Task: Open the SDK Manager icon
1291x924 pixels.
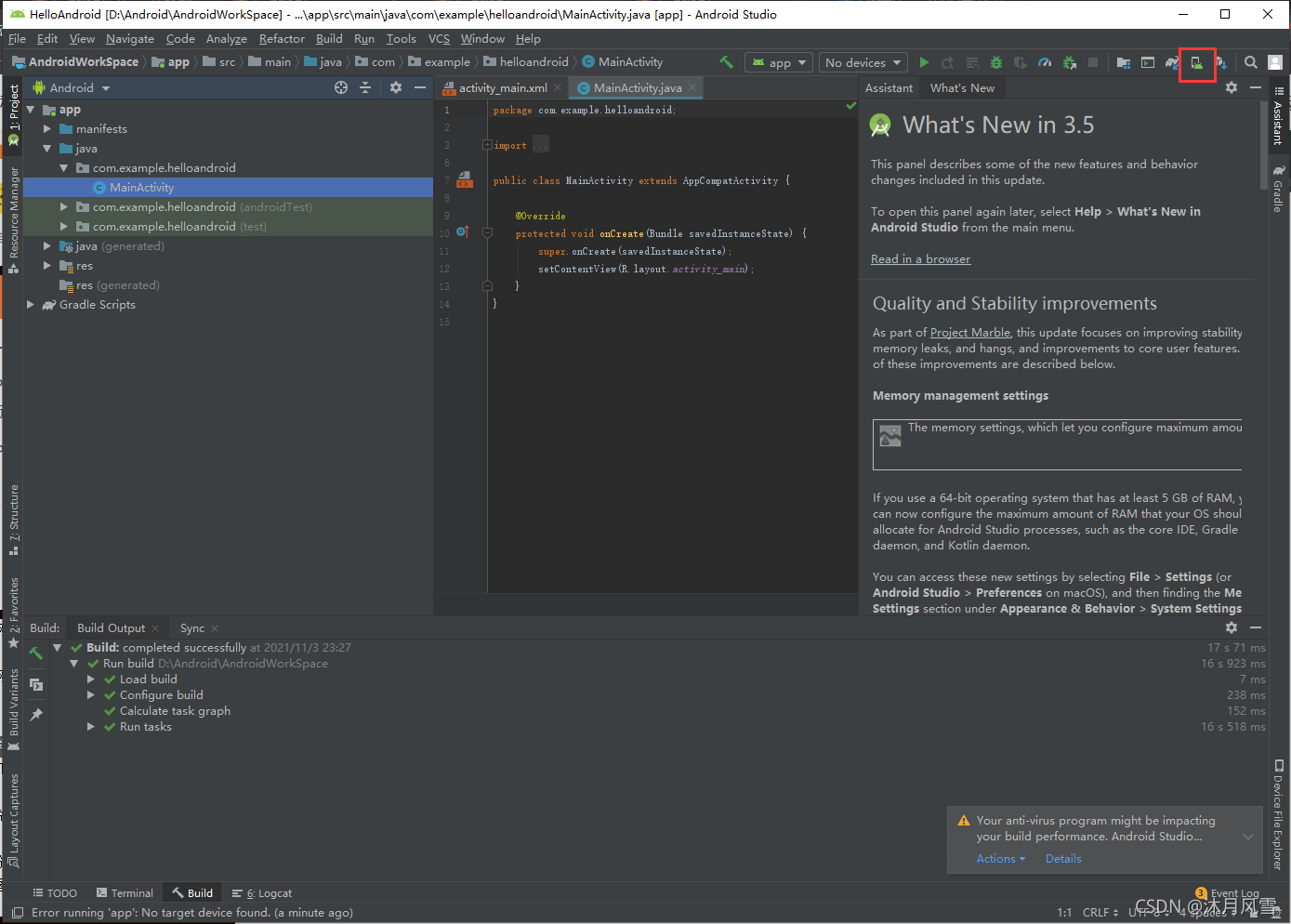Action: coord(1221,62)
